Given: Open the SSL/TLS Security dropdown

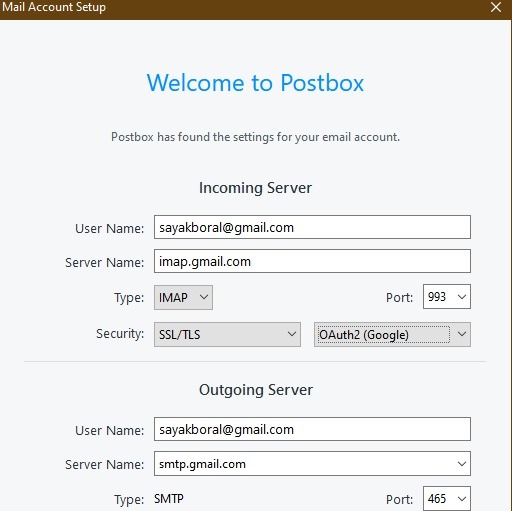Looking at the screenshot, I should tap(227, 334).
